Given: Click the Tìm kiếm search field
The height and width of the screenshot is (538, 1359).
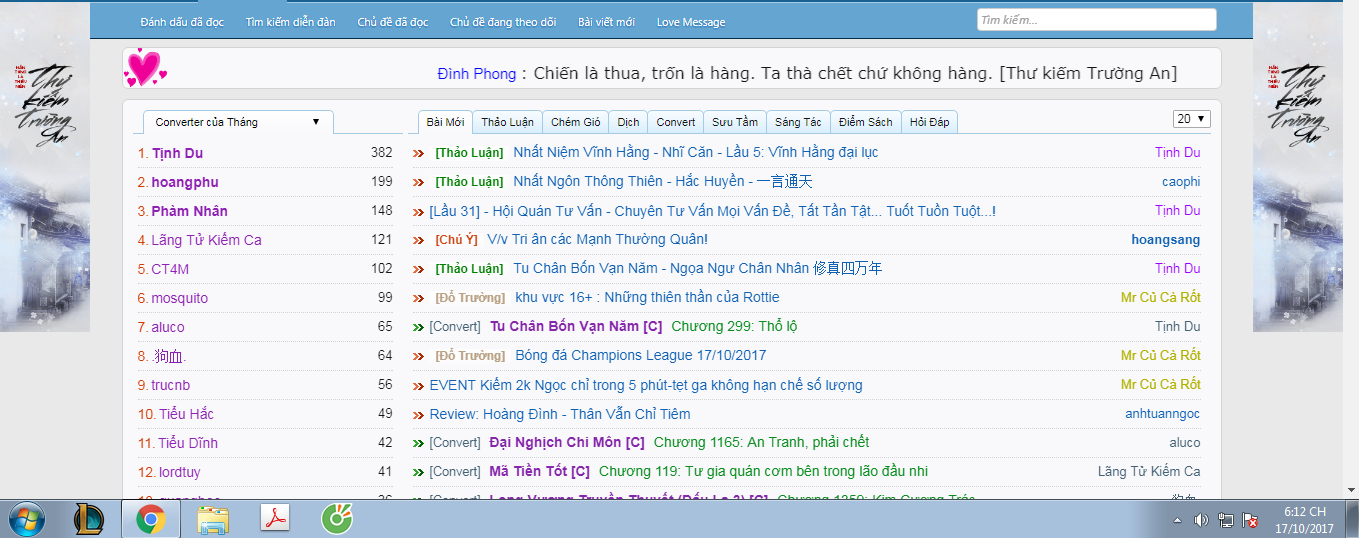Looking at the screenshot, I should 1096,20.
